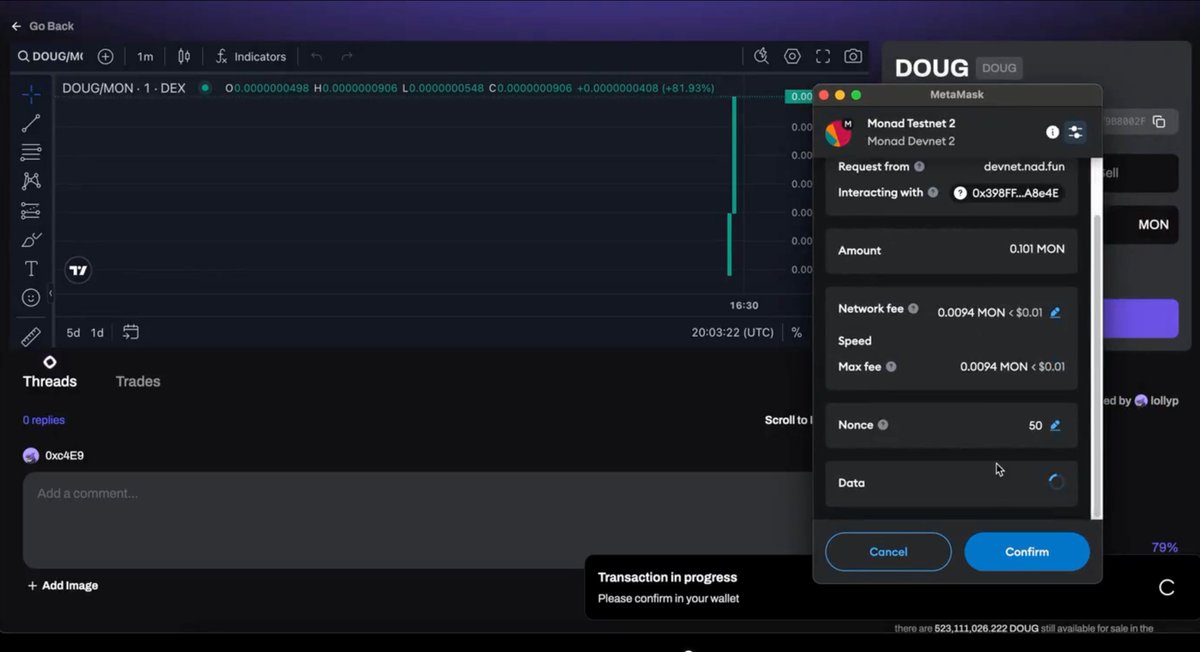Screen dimensions: 1200x652
Task: Open the chart quick search icon
Action: 761,57
